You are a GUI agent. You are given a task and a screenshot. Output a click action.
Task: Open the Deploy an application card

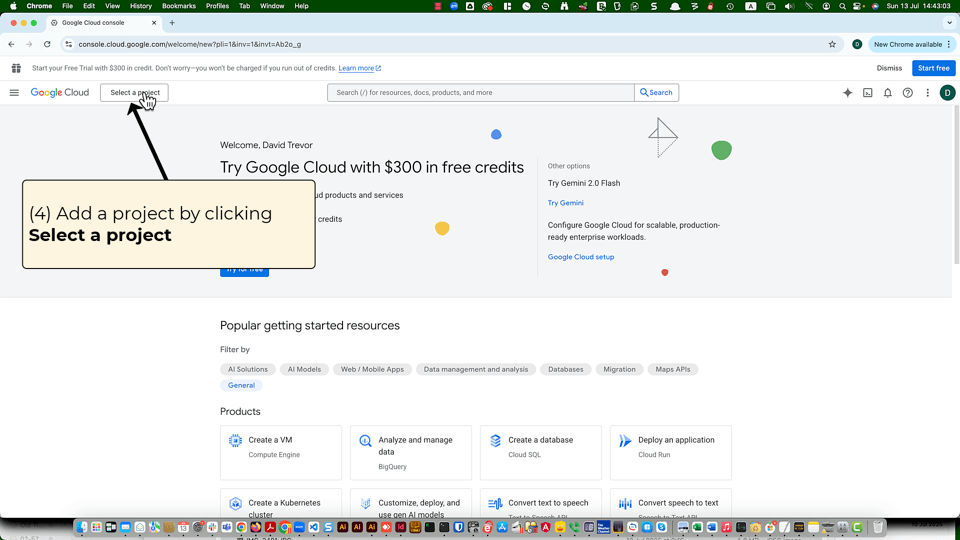671,453
